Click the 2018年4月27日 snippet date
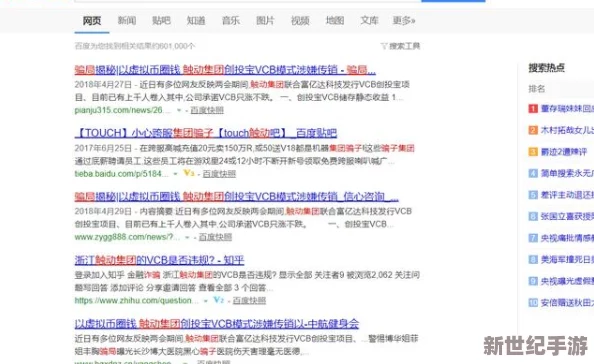This screenshot has height=364, width=594. [103, 85]
